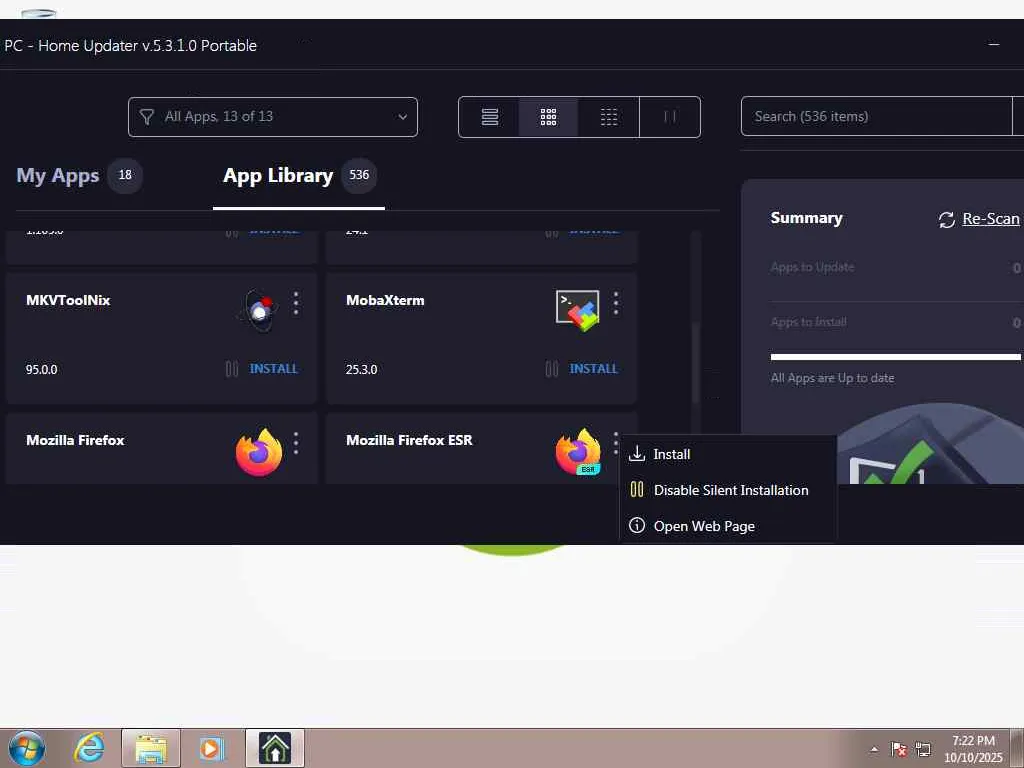Select the small grid view icon
The image size is (1024, 768).
coord(609,117)
